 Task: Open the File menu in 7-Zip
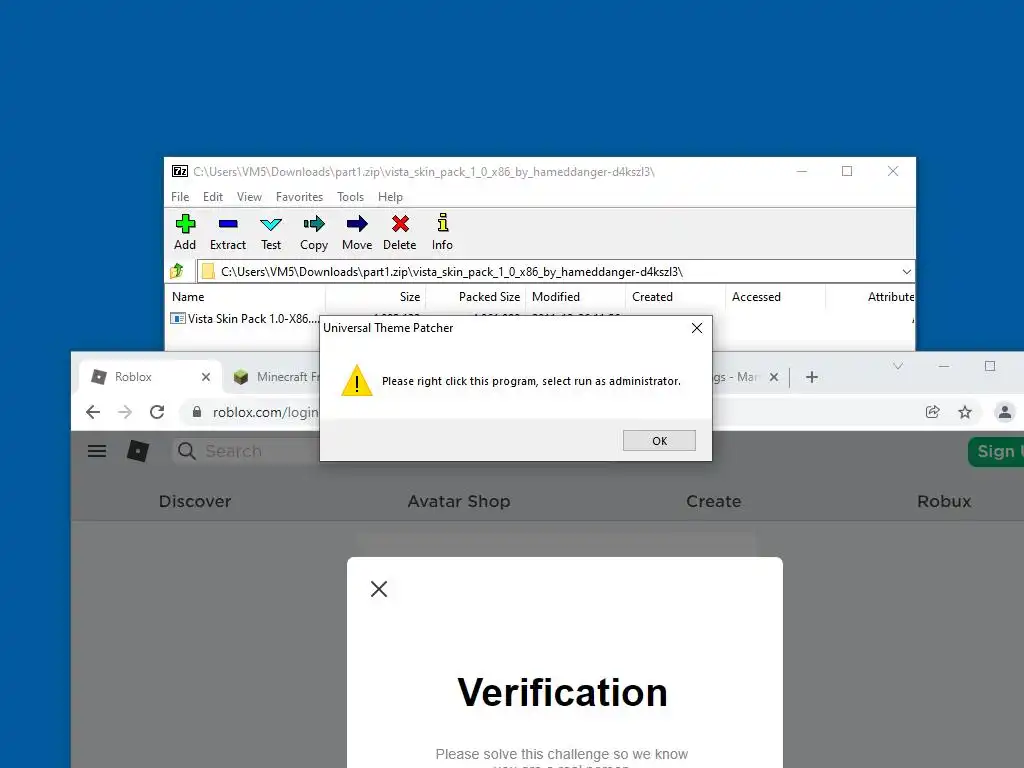[180, 197]
